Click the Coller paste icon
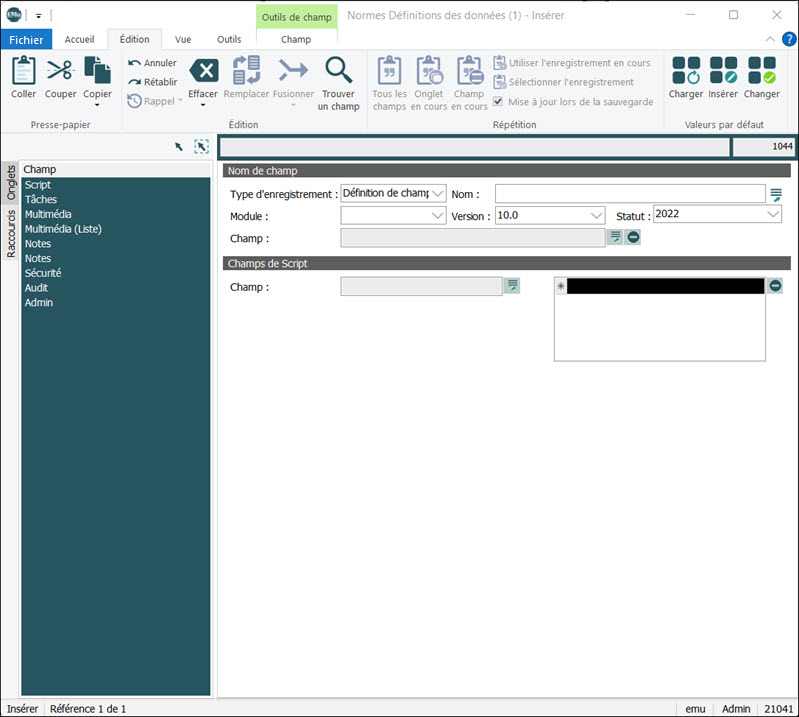The height and width of the screenshot is (717, 799). [23, 70]
